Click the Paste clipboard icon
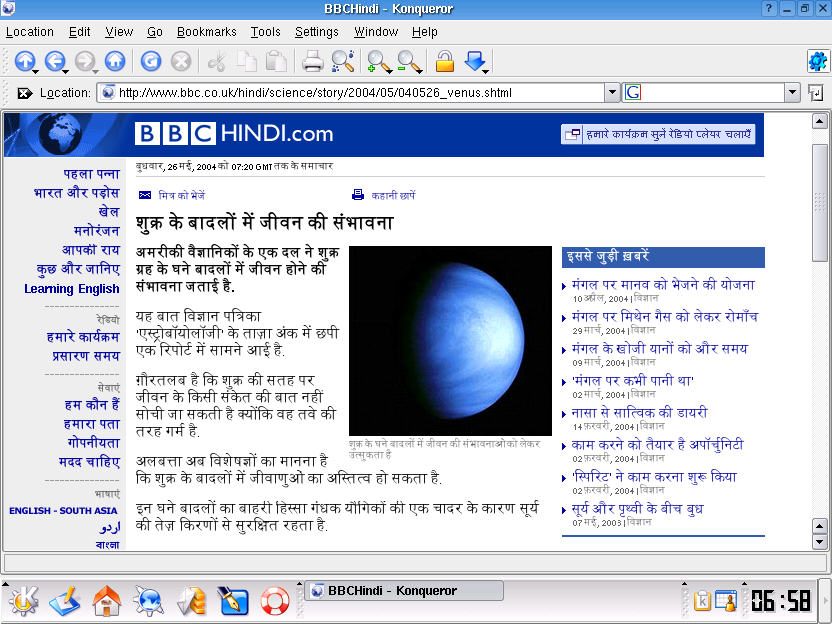832x624 pixels. 276,61
